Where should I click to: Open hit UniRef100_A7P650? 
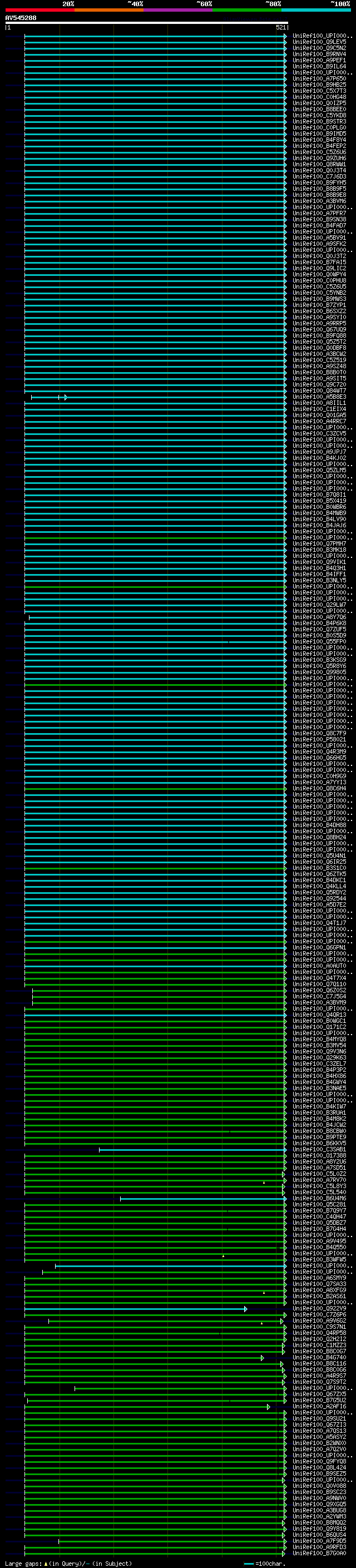point(319,78)
